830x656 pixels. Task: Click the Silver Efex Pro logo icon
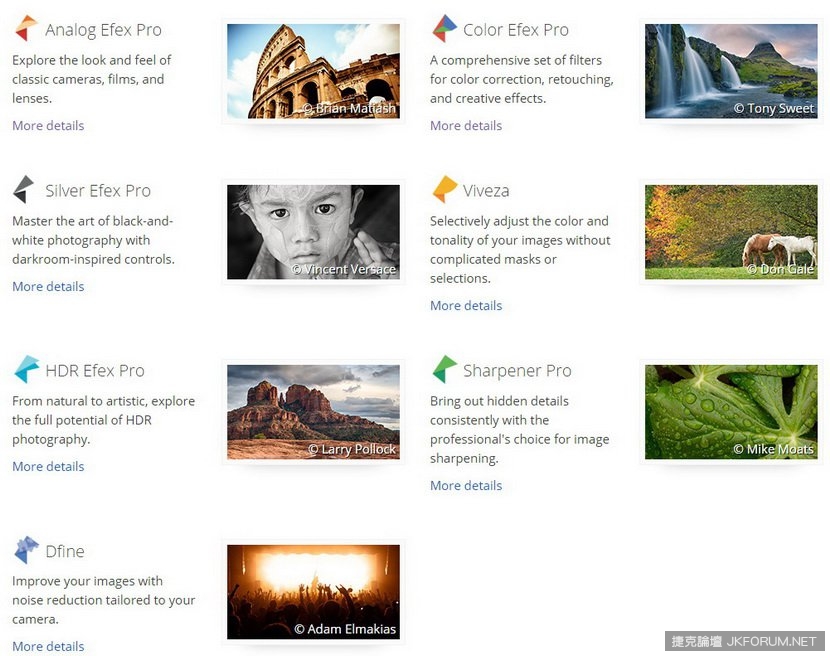24,190
